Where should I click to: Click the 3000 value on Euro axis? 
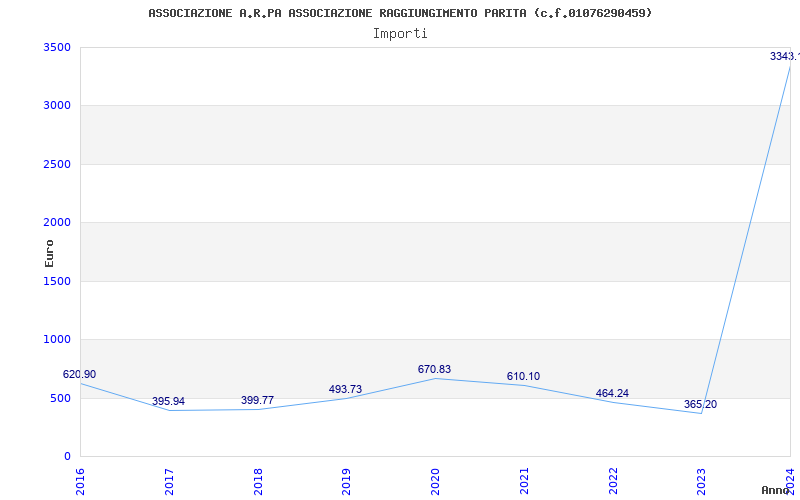[x=57, y=106]
